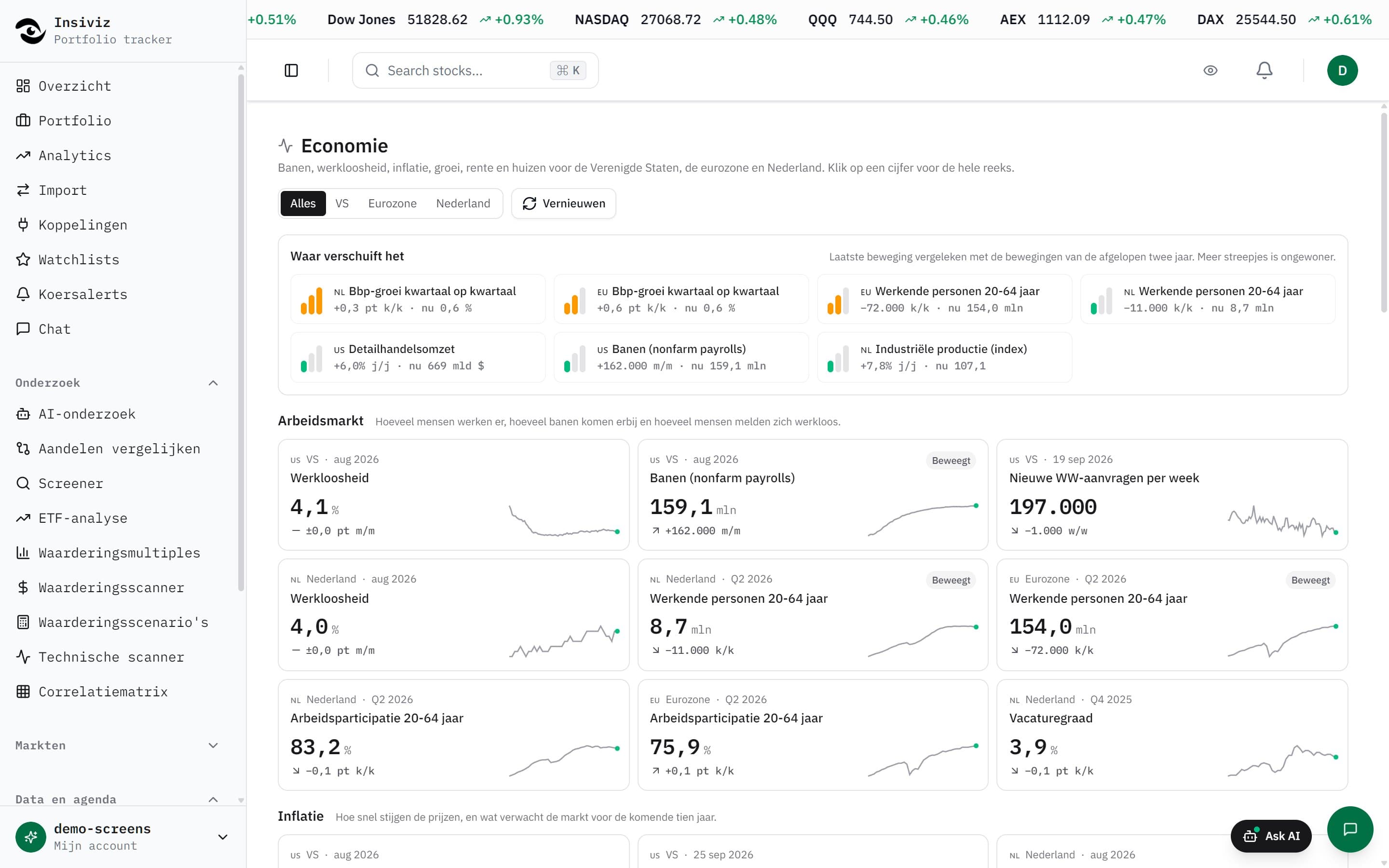
Task: Open the Banen (nonfarm payrolls) 159,1 card
Action: (813, 495)
